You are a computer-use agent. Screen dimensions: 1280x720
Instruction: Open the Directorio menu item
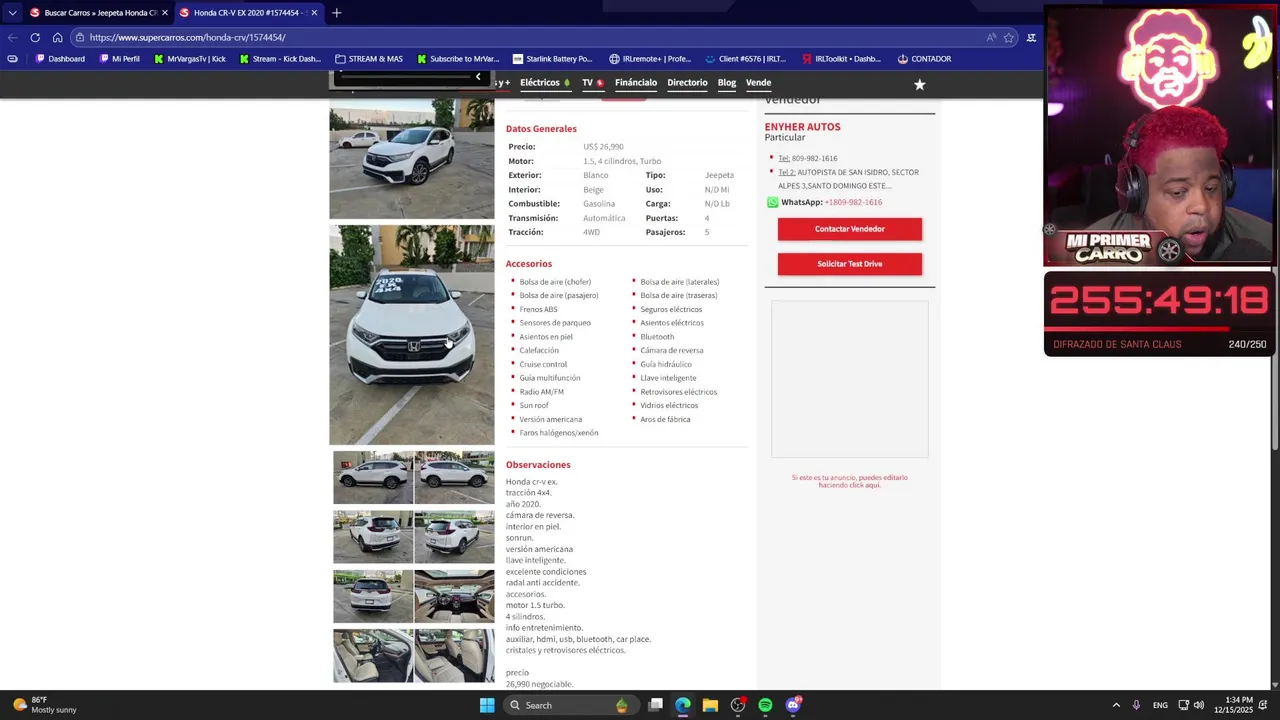coord(687,83)
